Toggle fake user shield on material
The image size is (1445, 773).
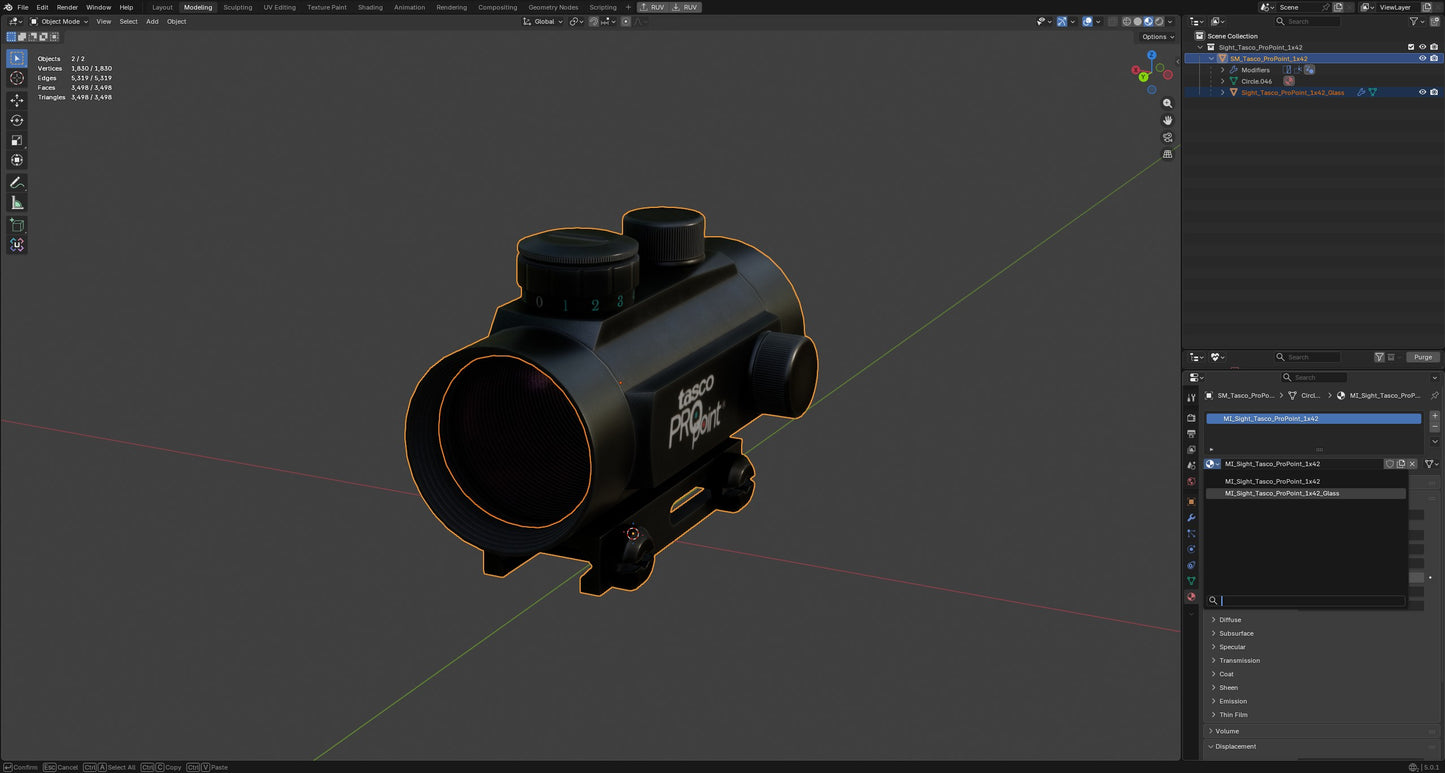(1389, 464)
